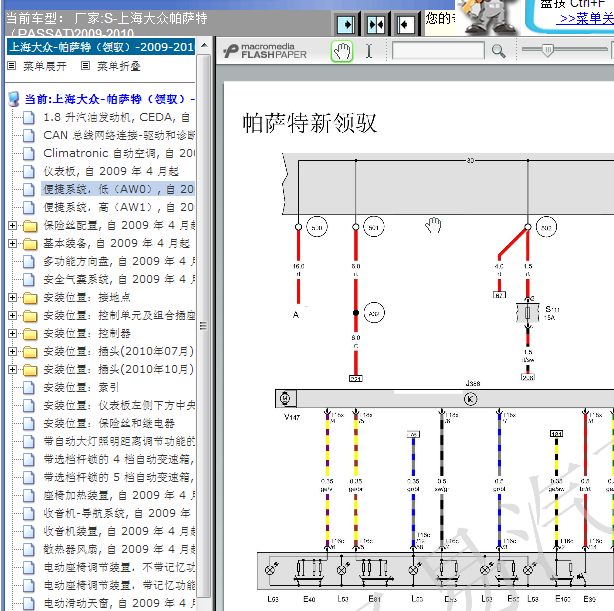Click the 菜单展开 link
The height and width of the screenshot is (611, 614).
coord(45,66)
